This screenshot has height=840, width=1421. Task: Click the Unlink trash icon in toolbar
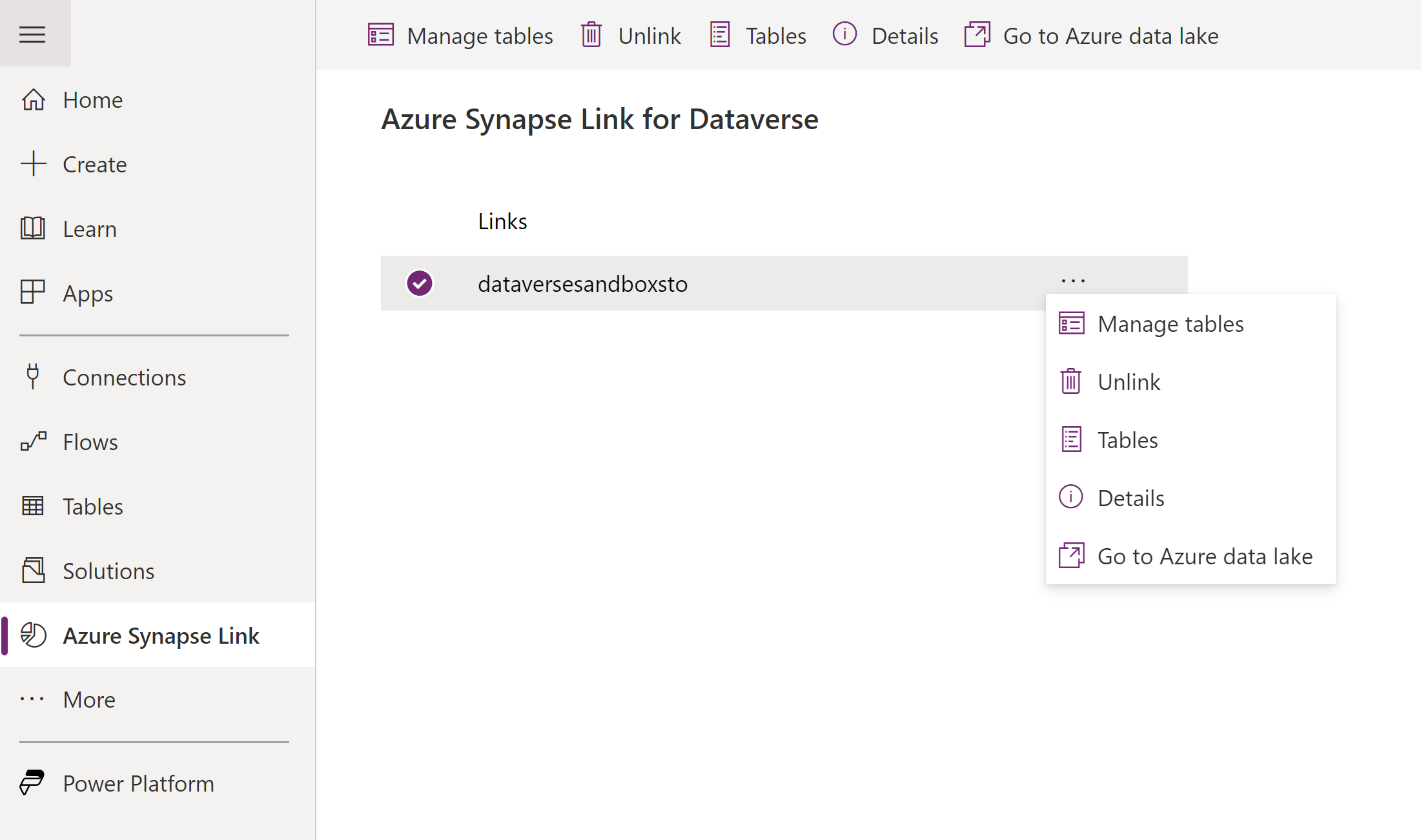pyautogui.click(x=591, y=35)
